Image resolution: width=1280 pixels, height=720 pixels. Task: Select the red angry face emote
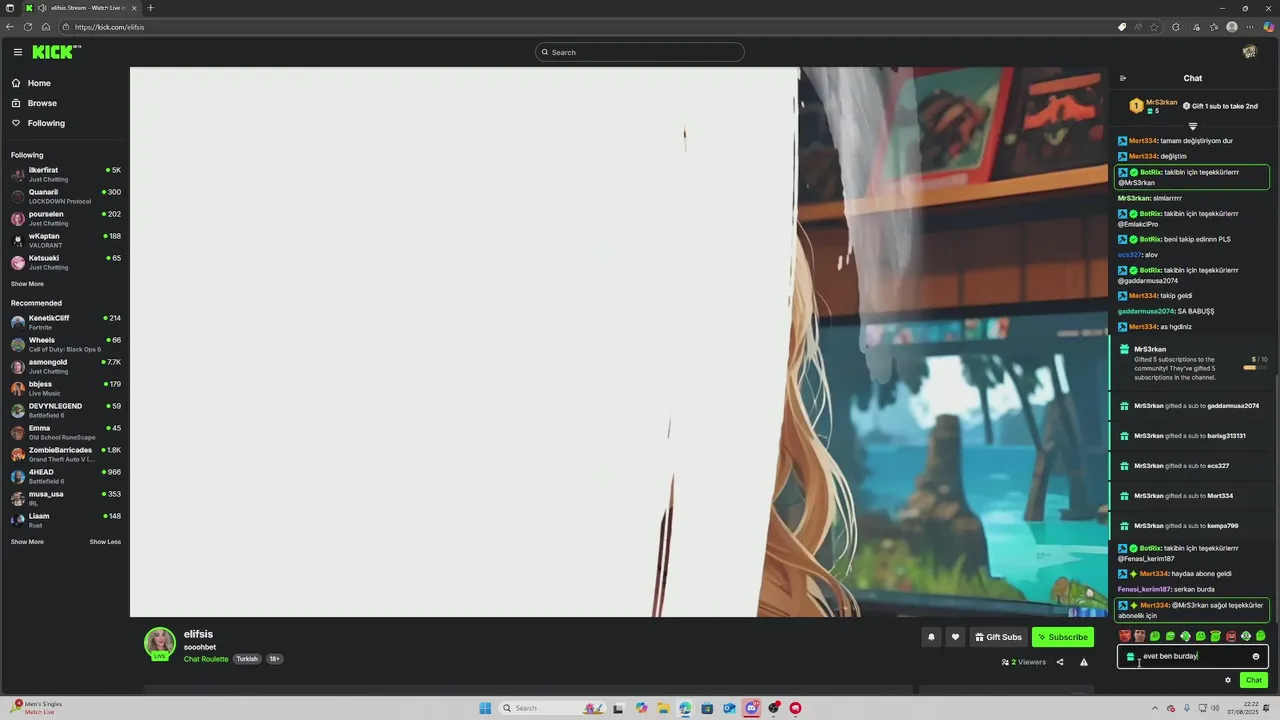pos(1231,636)
